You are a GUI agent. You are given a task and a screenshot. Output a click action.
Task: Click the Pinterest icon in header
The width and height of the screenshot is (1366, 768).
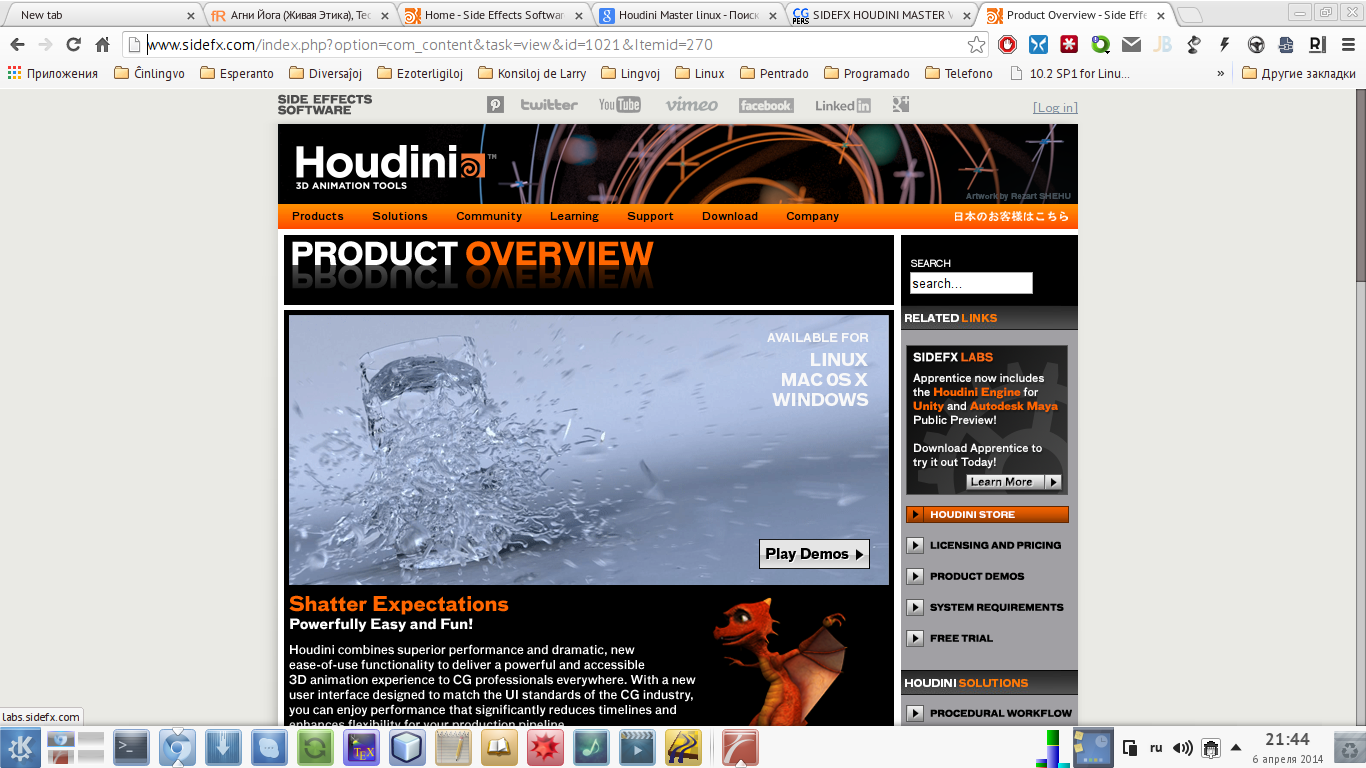coord(495,105)
